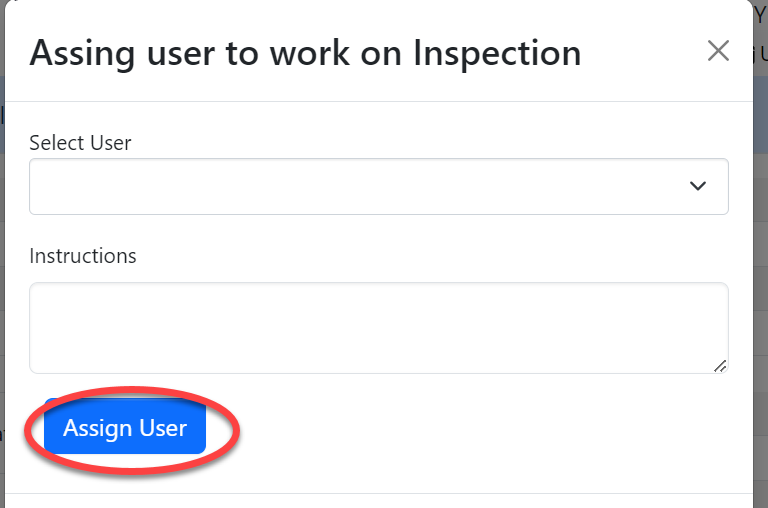Expand the Select User dropdown arrow
Viewport: 768px width, 508px height.
point(698,186)
